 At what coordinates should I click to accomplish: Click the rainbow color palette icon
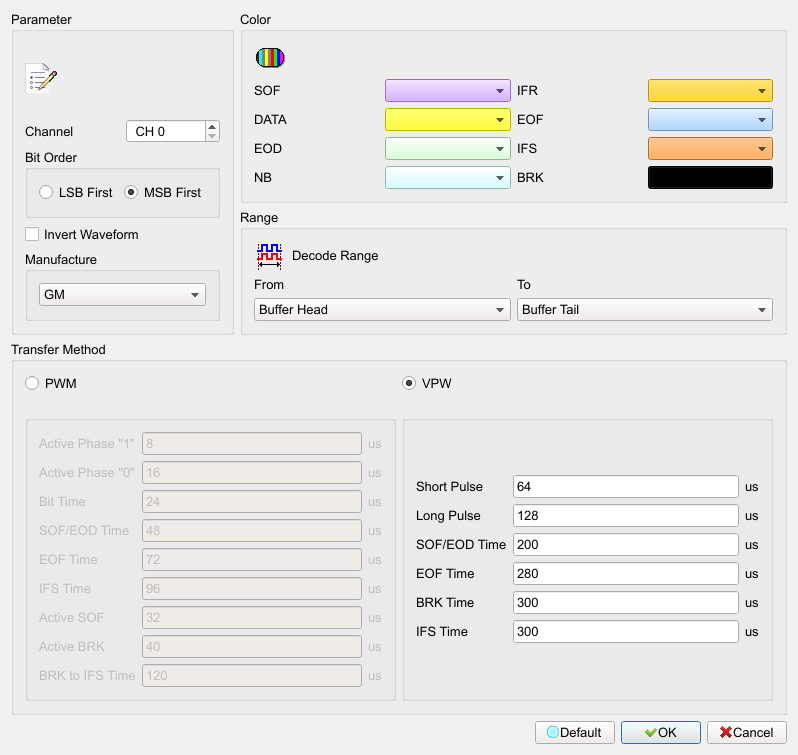click(x=270, y=57)
